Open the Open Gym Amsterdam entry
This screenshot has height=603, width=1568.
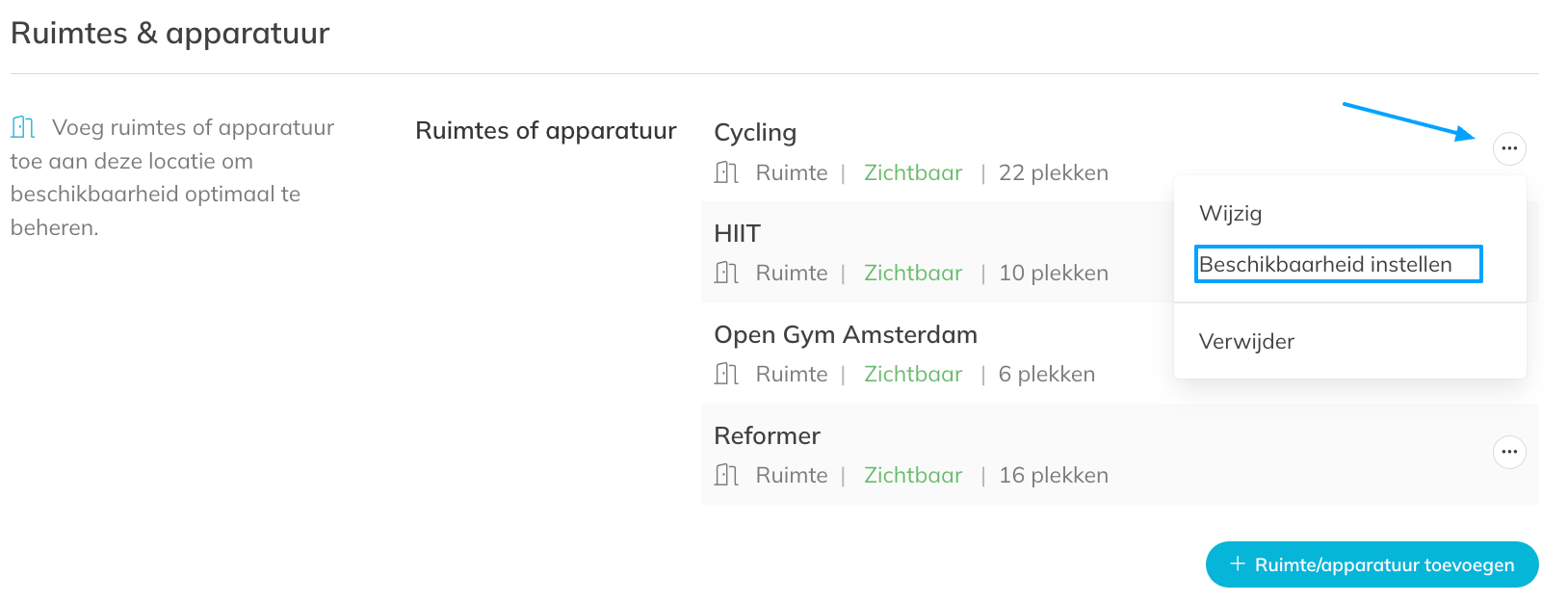(845, 335)
